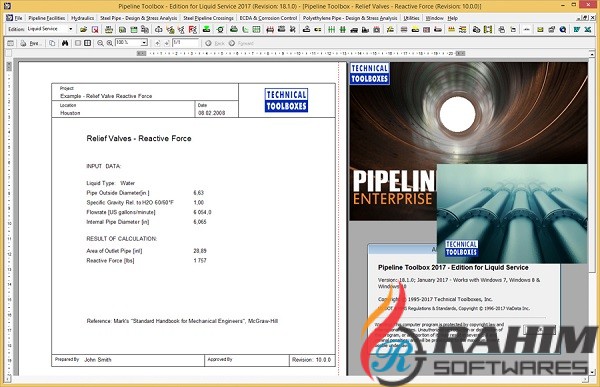Click the open folder icon in toolbar
The width and height of the screenshot is (600, 387).
pyautogui.click(x=83, y=29)
